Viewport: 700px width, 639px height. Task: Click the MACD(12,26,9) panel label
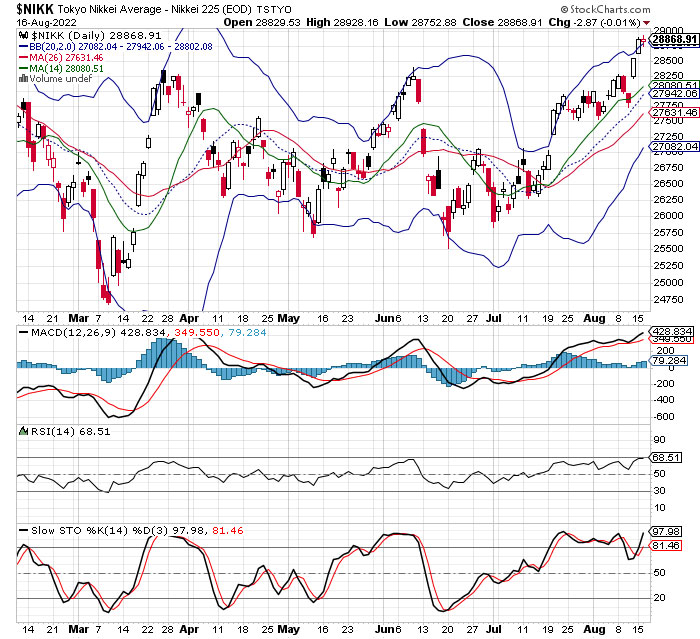pyautogui.click(x=73, y=333)
